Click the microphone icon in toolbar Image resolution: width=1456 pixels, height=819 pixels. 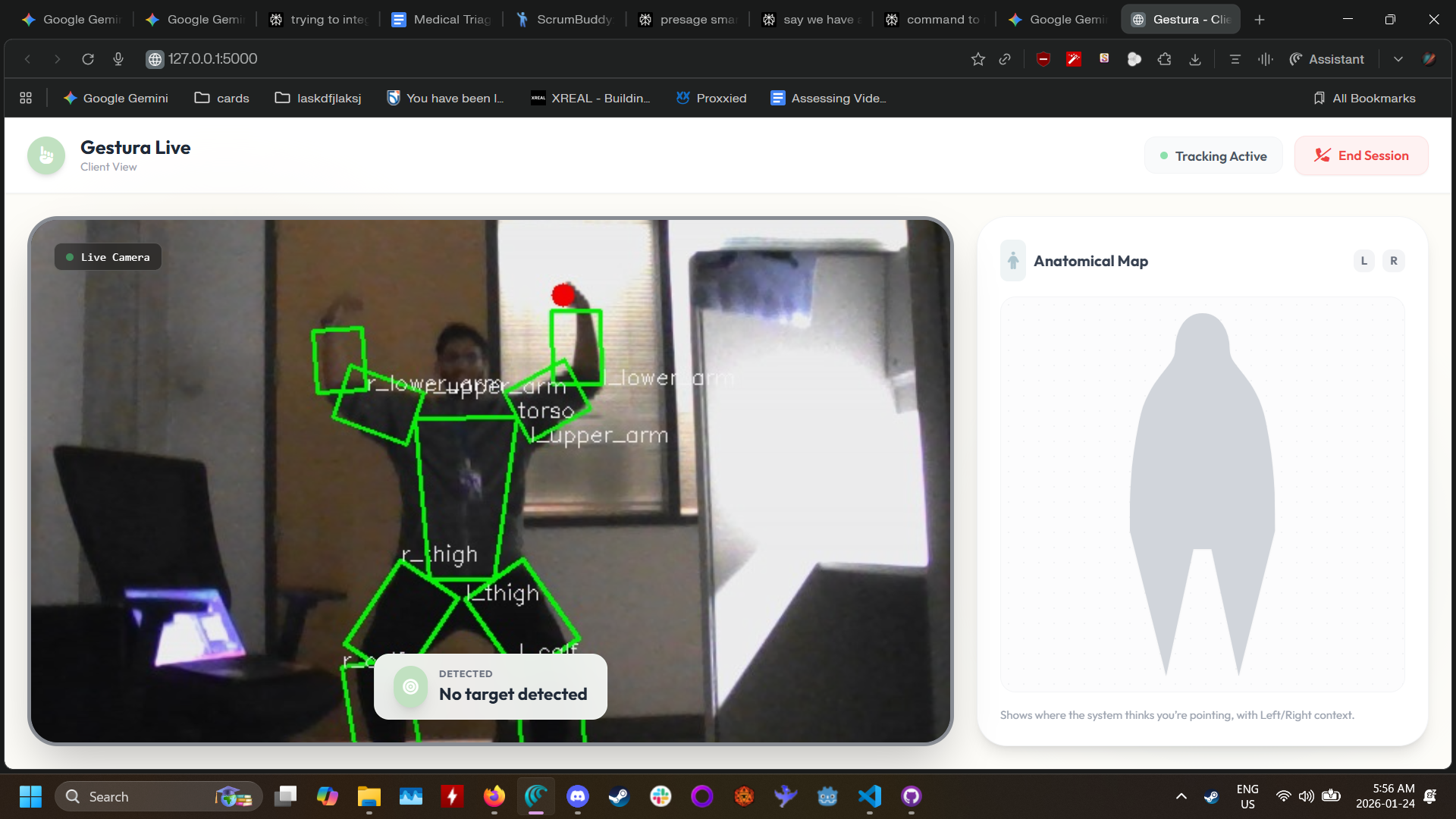tap(118, 59)
